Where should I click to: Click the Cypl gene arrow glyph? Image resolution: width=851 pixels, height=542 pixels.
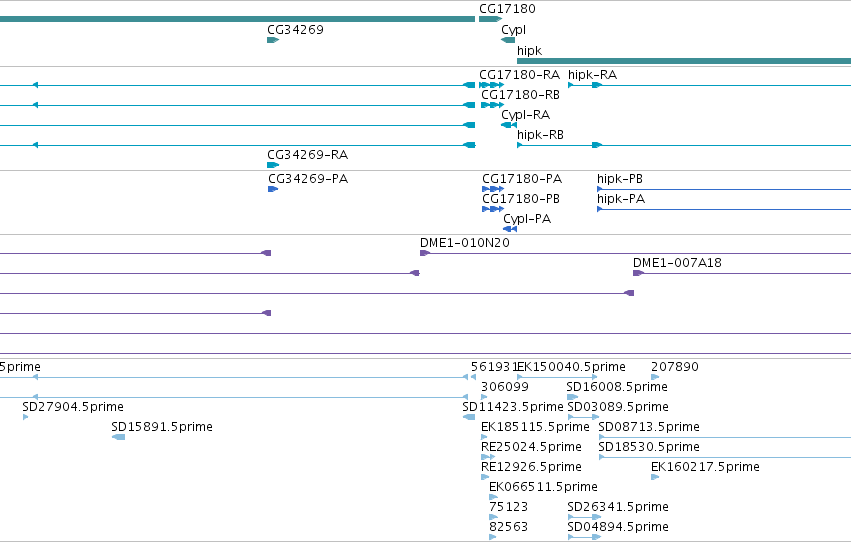(508, 40)
